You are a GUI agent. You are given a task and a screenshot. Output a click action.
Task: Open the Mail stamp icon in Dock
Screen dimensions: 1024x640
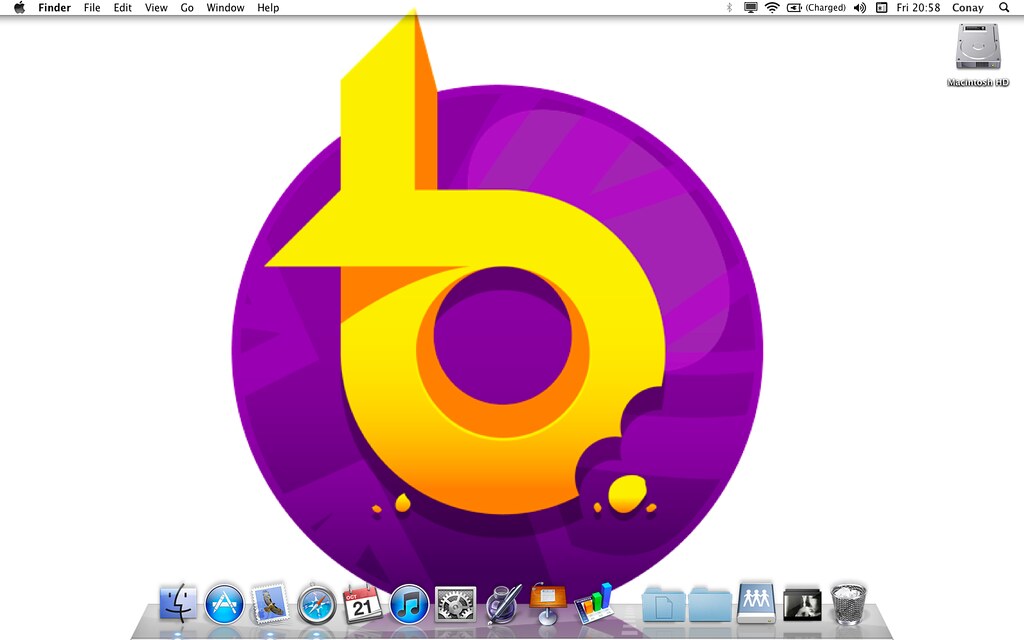(270, 603)
